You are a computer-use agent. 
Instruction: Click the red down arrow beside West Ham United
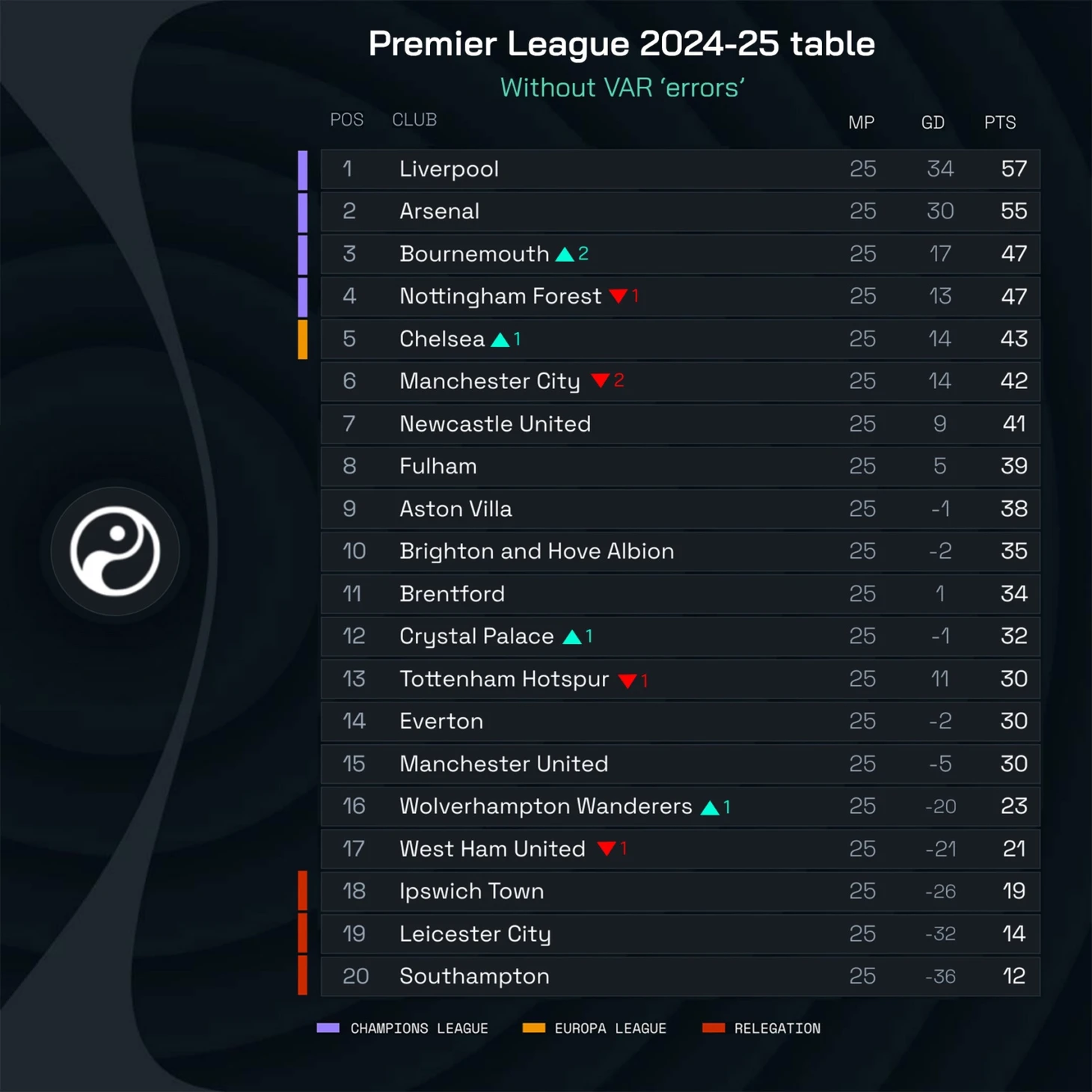607,848
